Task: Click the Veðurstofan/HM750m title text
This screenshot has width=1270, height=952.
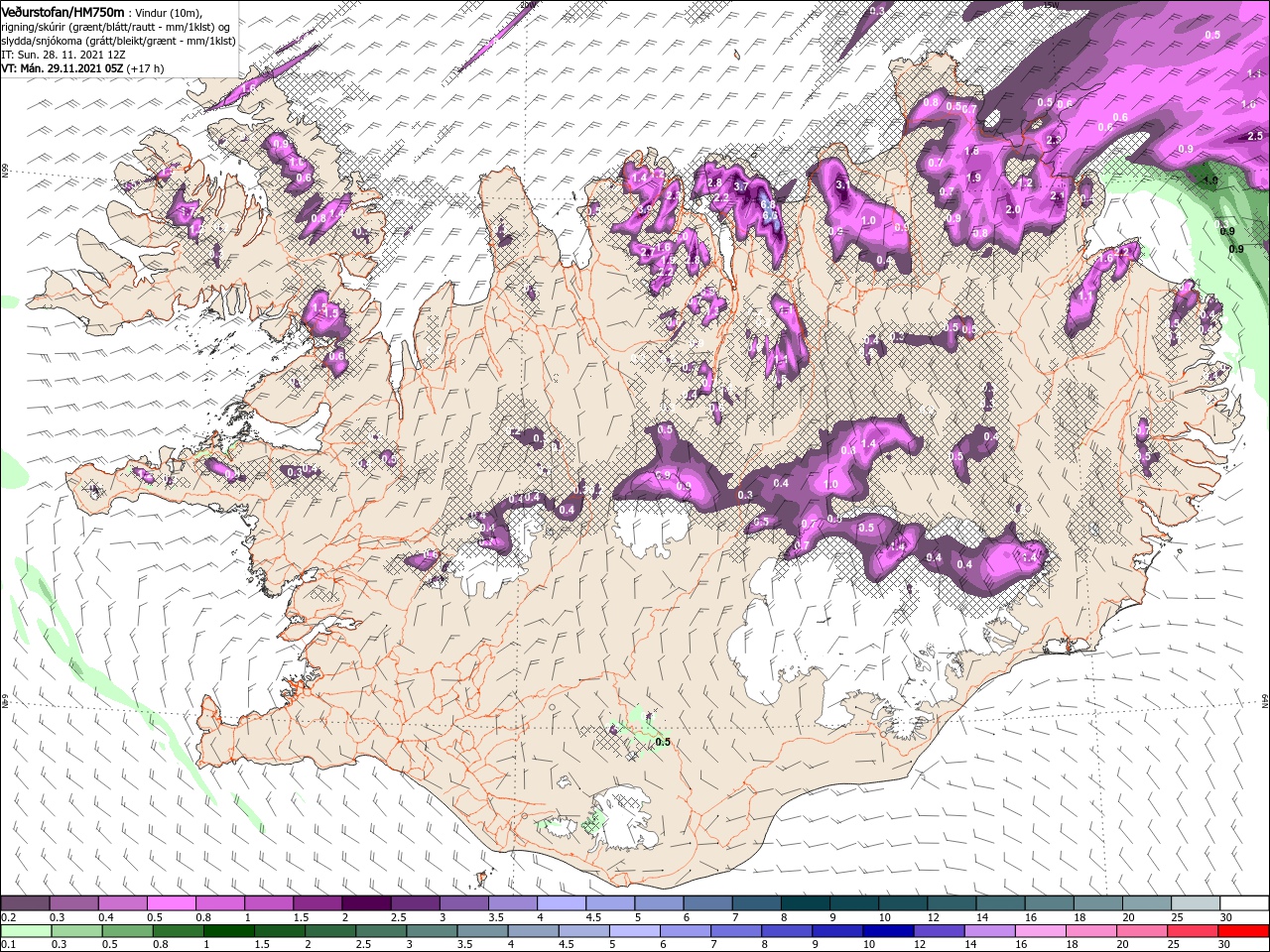Action: coord(63,12)
